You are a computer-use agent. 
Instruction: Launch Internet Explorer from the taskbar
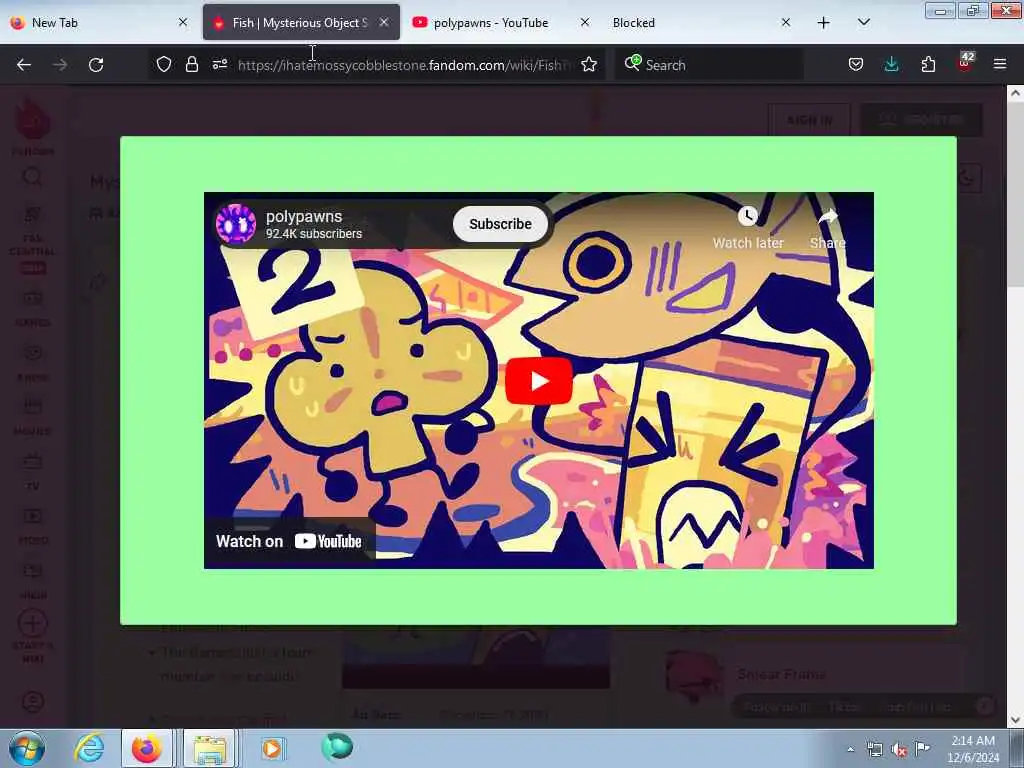[89, 748]
